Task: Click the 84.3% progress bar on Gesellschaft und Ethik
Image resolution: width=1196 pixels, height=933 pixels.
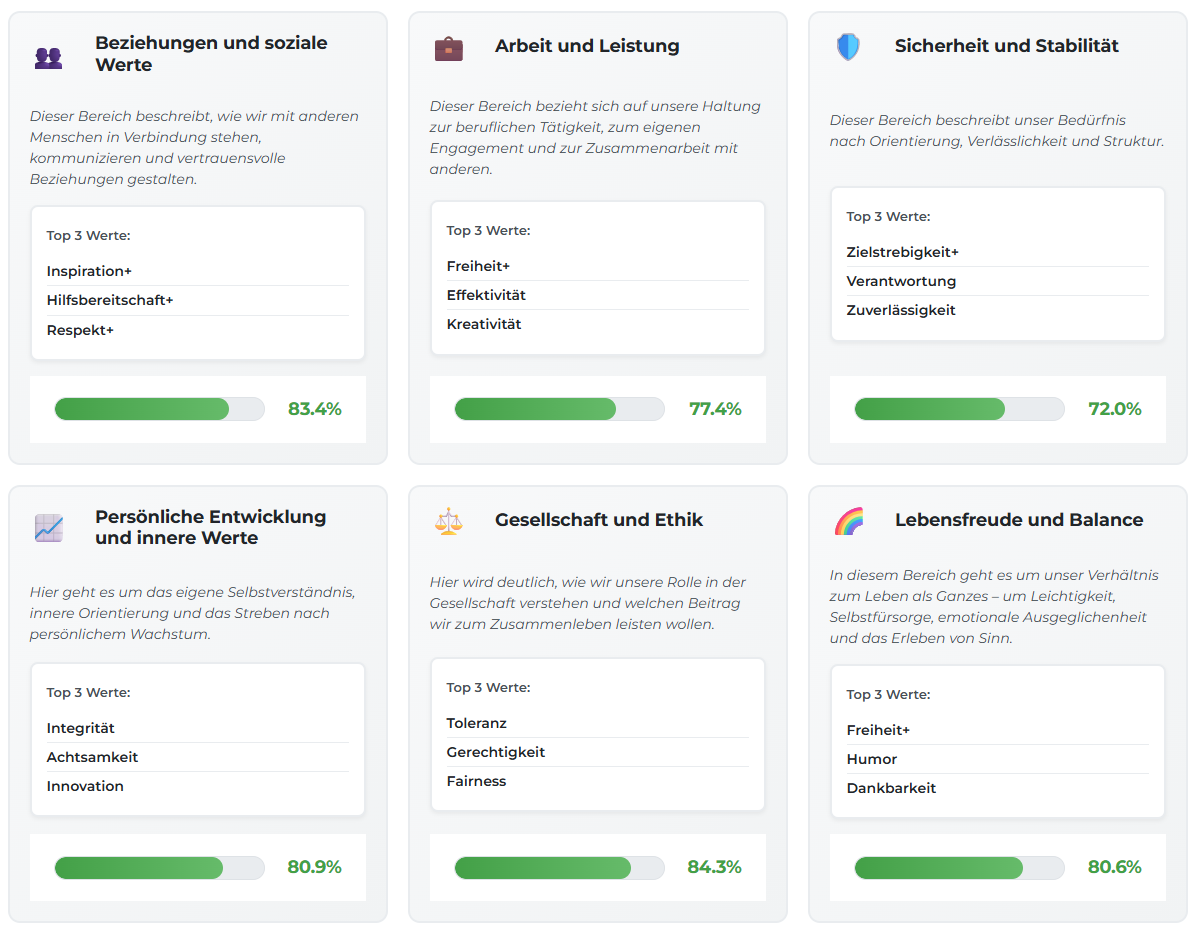Action: [x=559, y=867]
